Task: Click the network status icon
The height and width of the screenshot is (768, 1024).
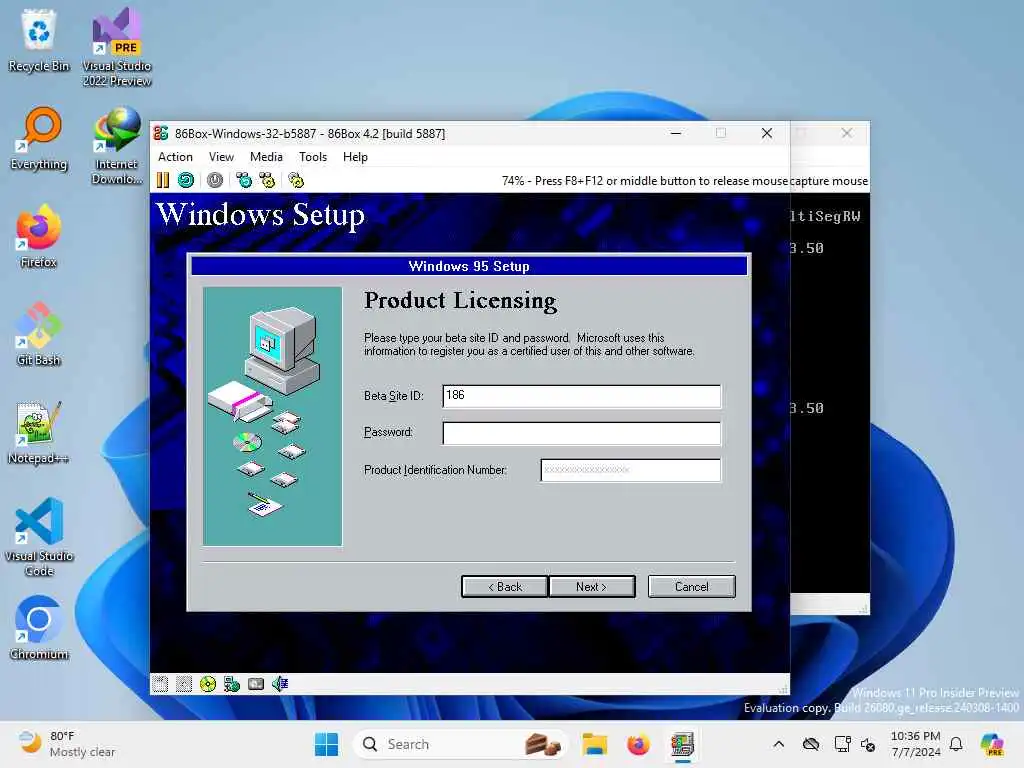Action: point(232,684)
